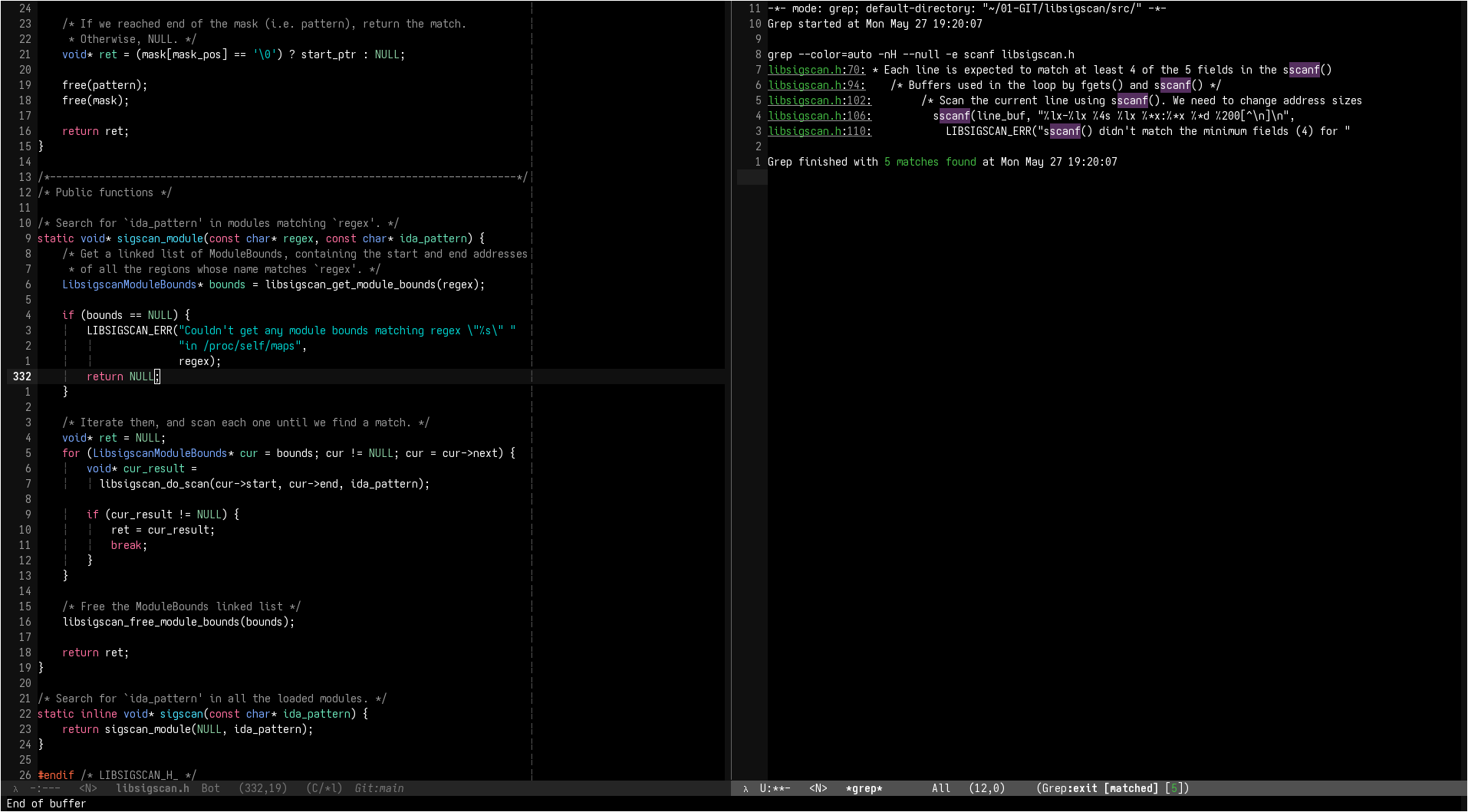This screenshot has width=1468, height=812.
Task: Click the grep mode header line
Action: click(967, 8)
